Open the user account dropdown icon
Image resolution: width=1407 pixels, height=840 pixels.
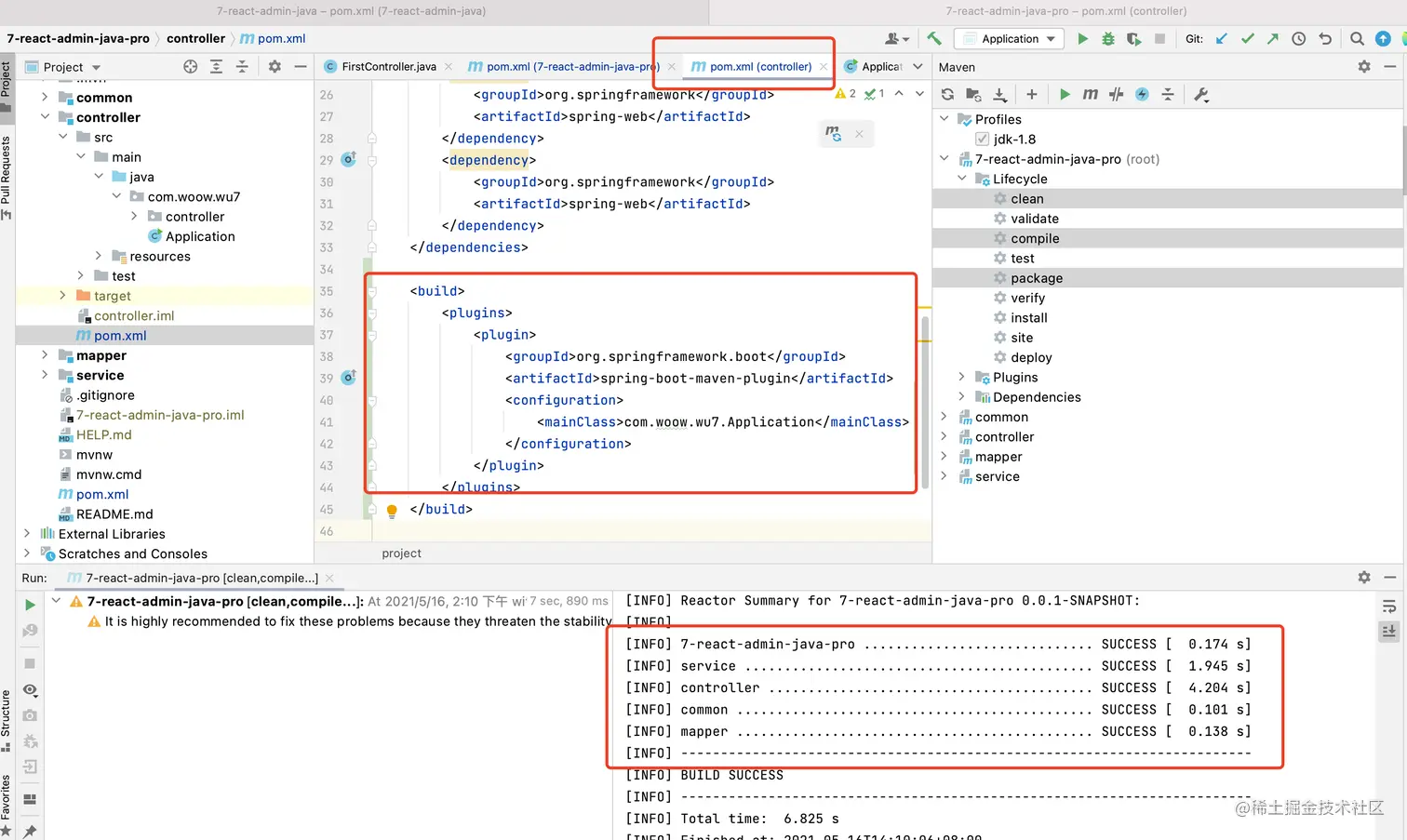click(897, 38)
